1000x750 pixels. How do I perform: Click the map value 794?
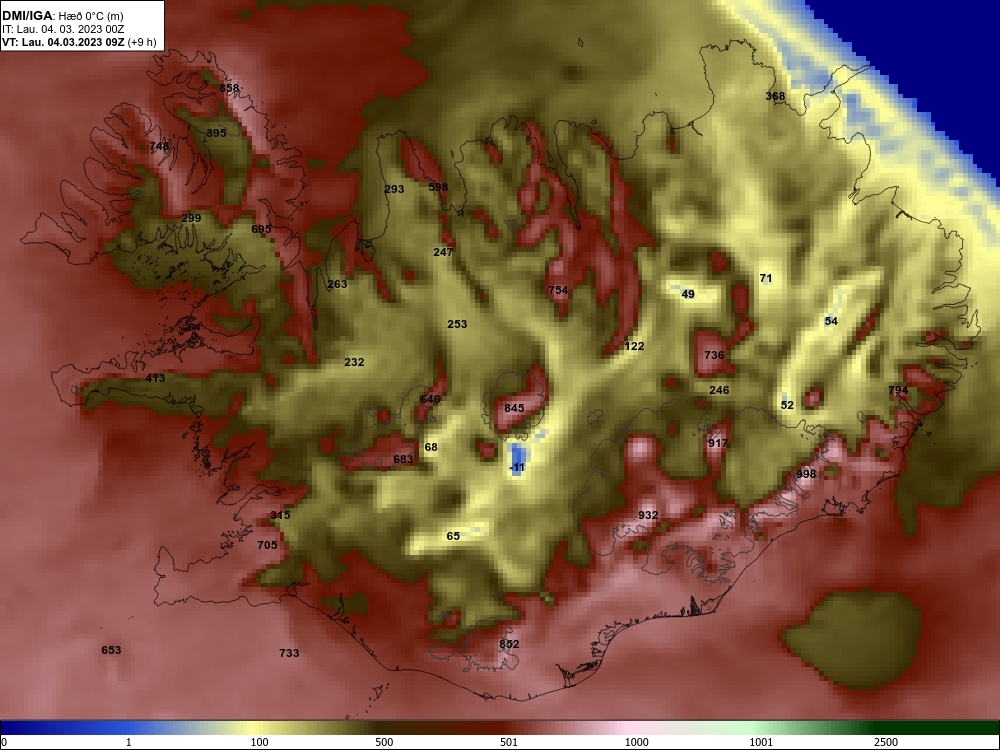(x=898, y=390)
